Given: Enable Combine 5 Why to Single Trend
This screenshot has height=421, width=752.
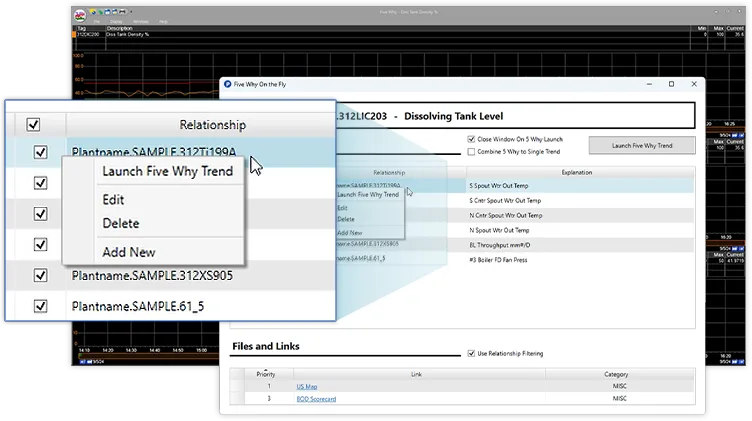Looking at the screenshot, I should click(471, 152).
